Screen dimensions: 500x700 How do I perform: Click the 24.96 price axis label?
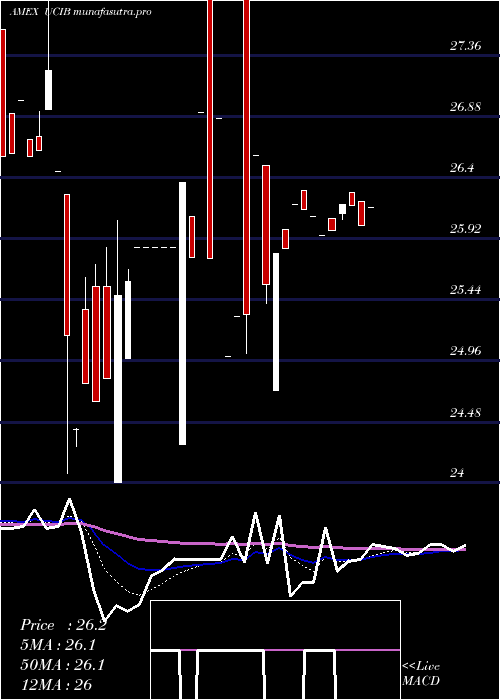tap(466, 351)
